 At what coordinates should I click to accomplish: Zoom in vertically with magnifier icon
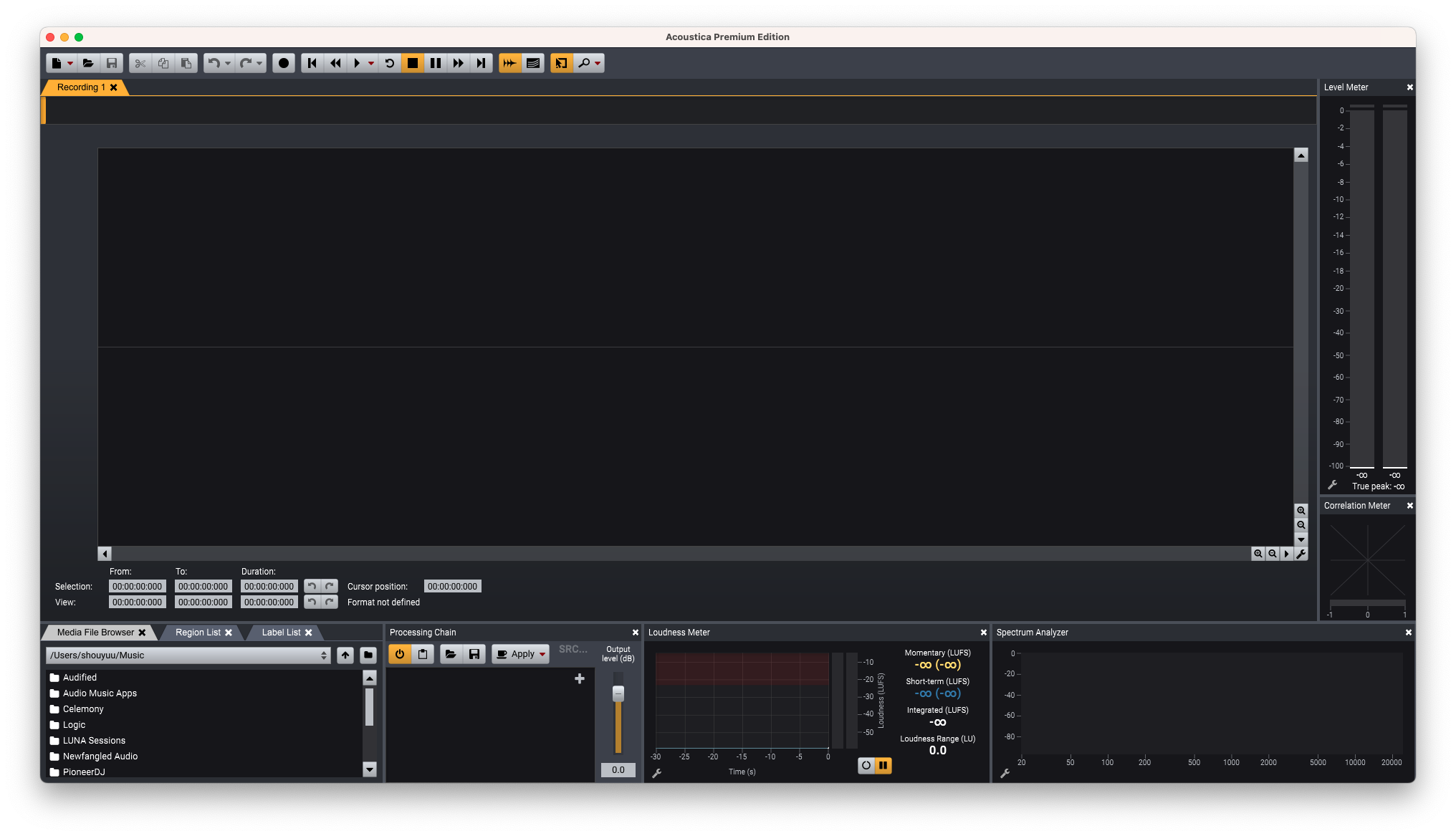coord(1301,511)
